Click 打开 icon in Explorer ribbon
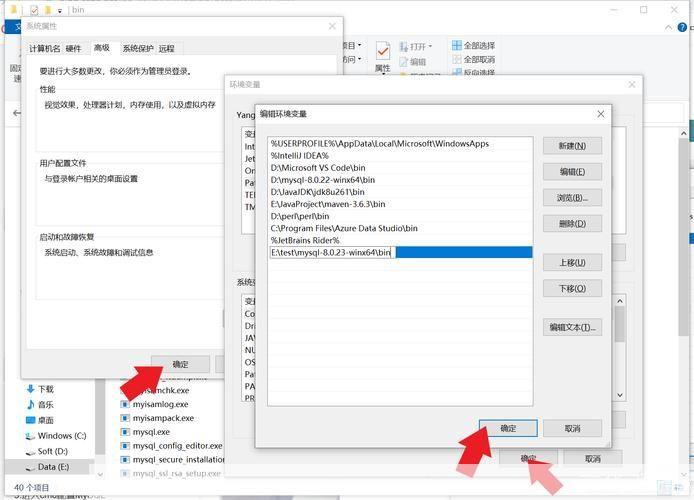This screenshot has width=694, height=500. [404, 46]
